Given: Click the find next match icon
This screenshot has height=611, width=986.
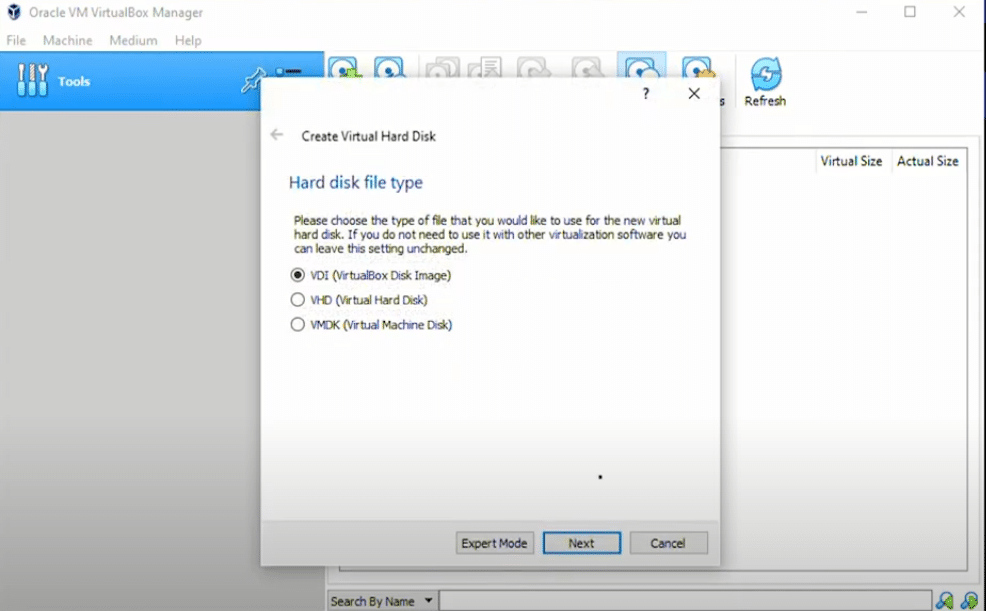Looking at the screenshot, I should [969, 601].
